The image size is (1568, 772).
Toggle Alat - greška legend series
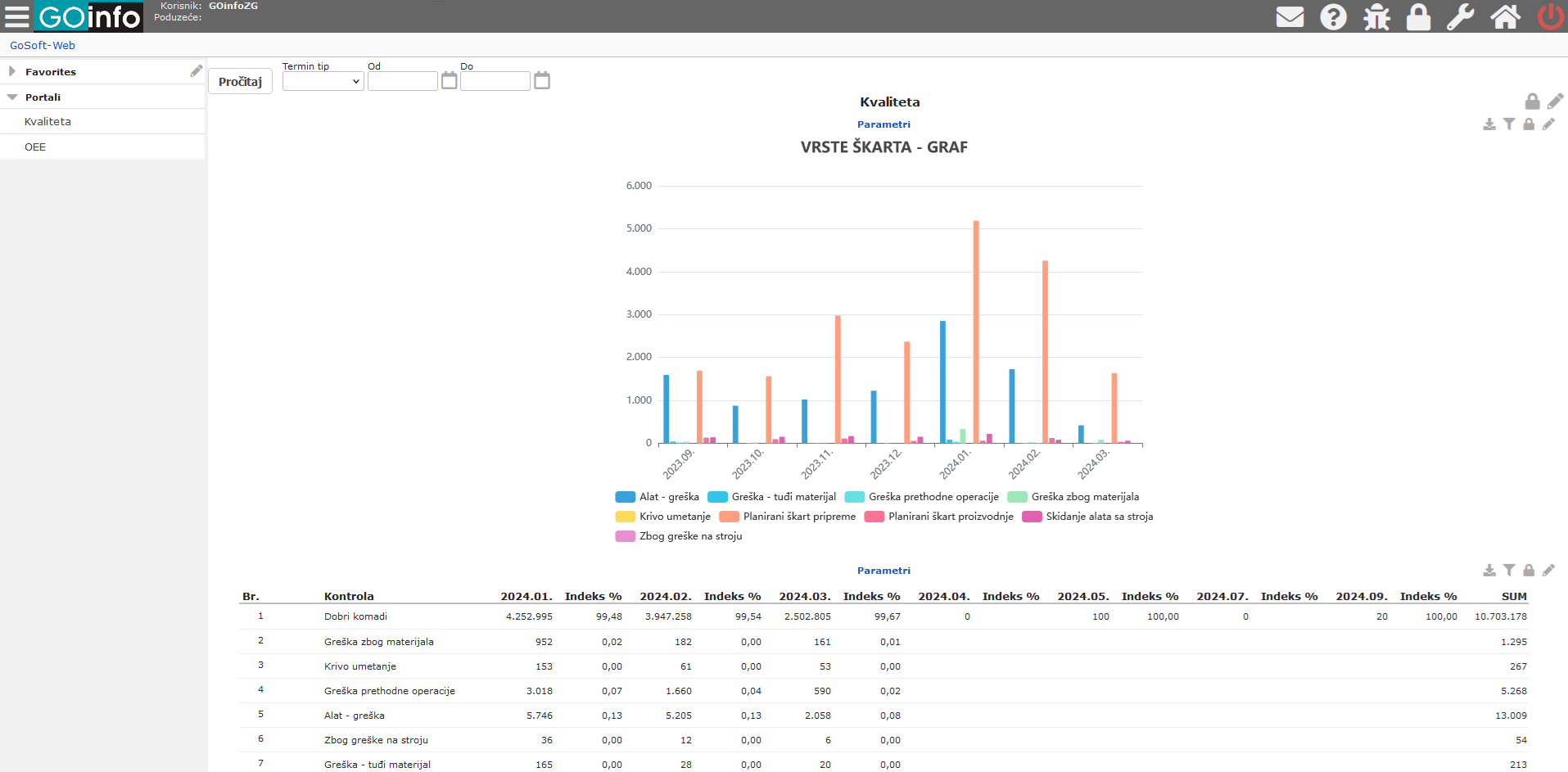click(x=657, y=497)
